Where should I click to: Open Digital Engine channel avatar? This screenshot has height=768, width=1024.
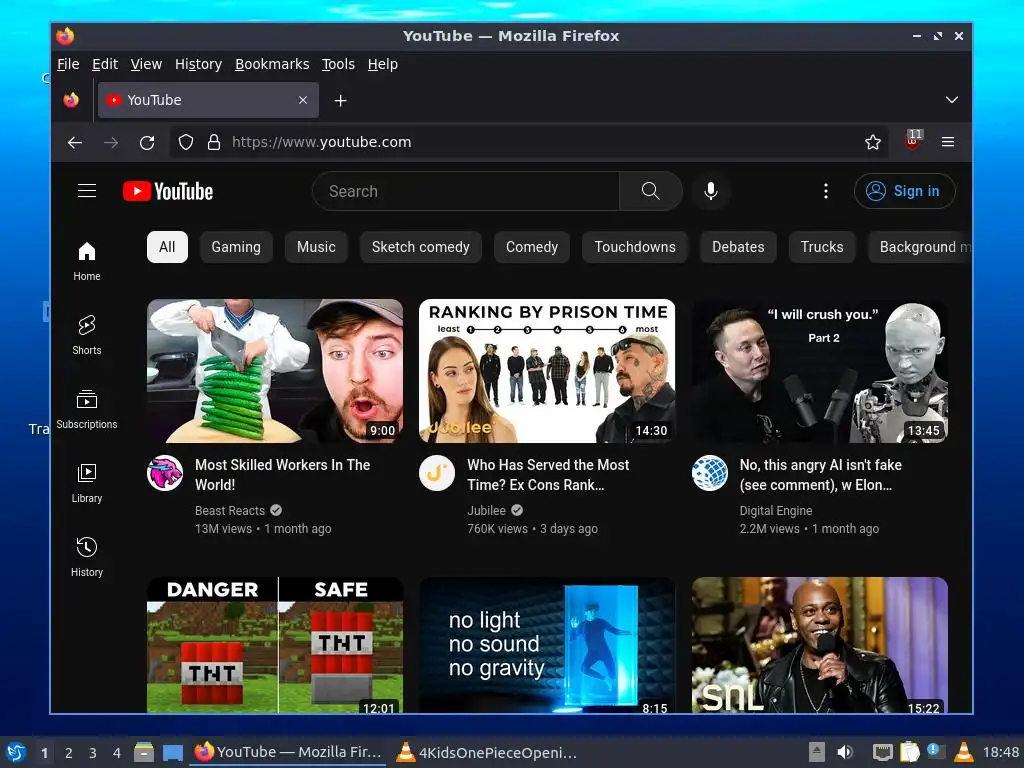tap(710, 473)
